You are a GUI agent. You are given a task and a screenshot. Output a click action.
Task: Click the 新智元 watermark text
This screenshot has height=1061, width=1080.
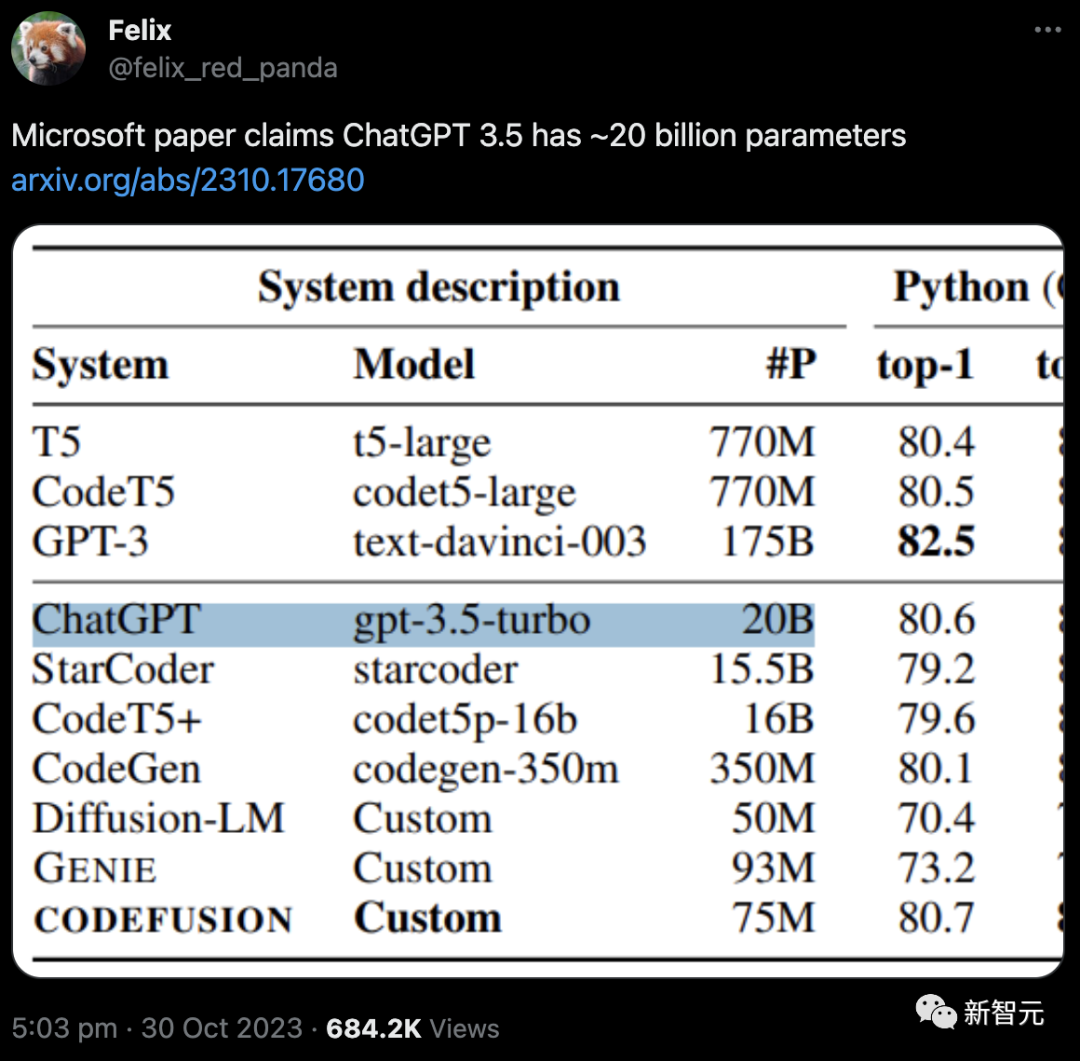click(1003, 1014)
